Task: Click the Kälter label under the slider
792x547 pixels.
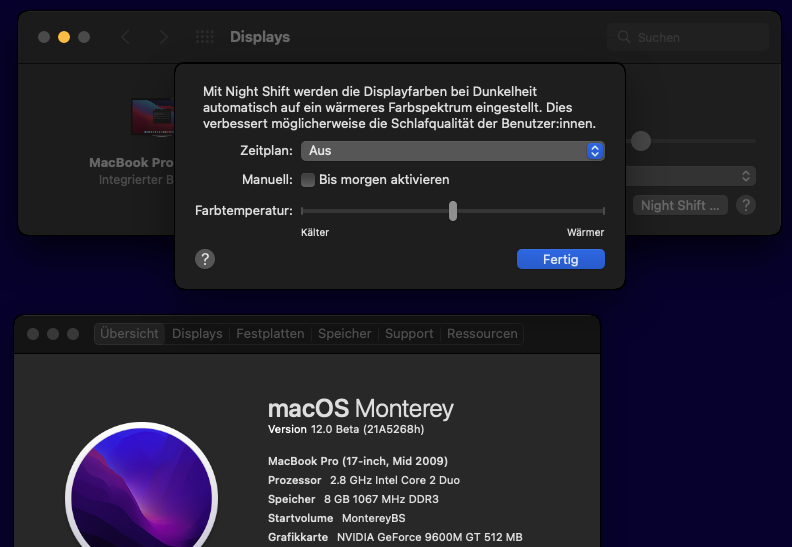Action: (315, 232)
